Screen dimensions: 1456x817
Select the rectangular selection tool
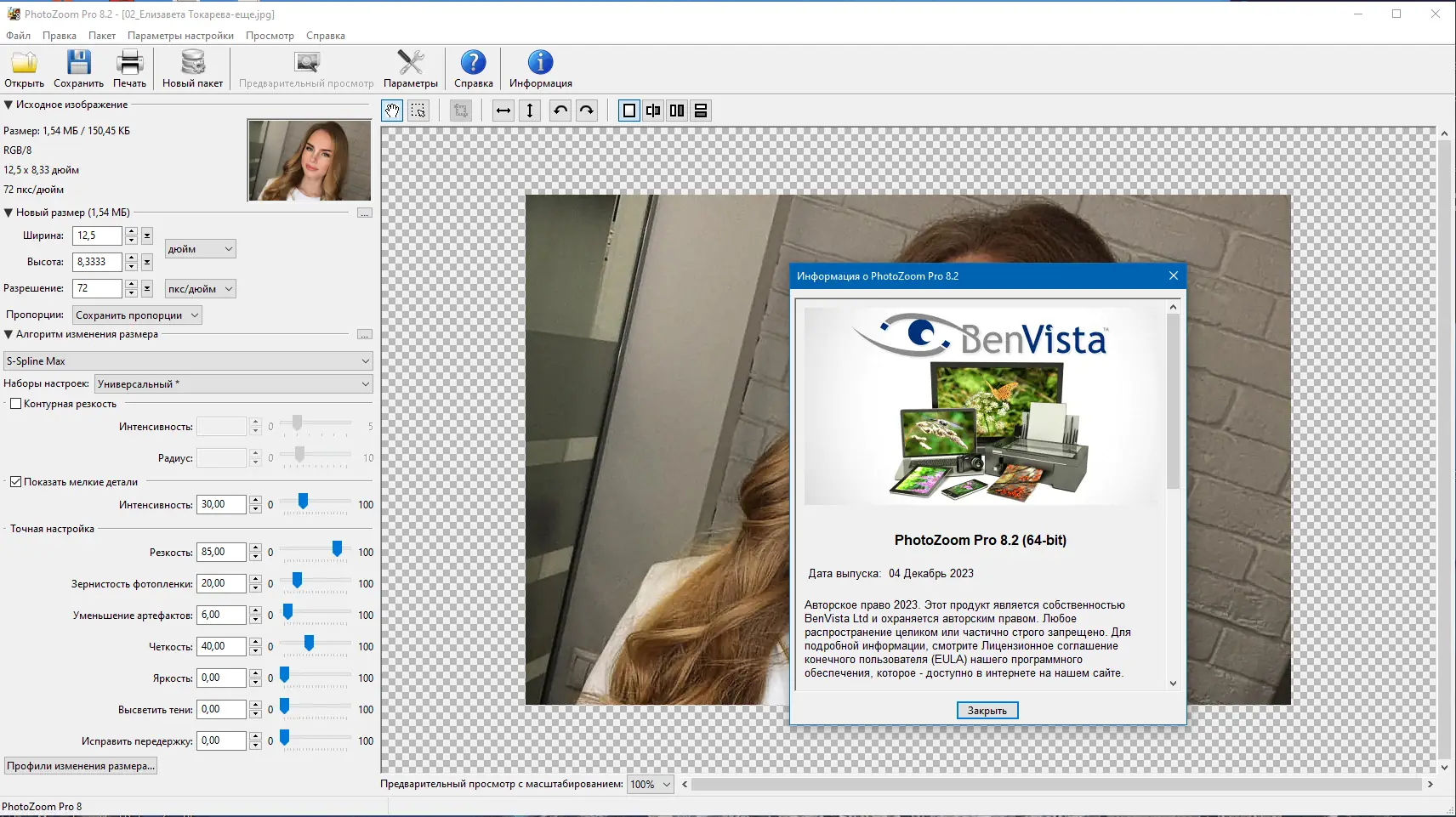pos(418,111)
